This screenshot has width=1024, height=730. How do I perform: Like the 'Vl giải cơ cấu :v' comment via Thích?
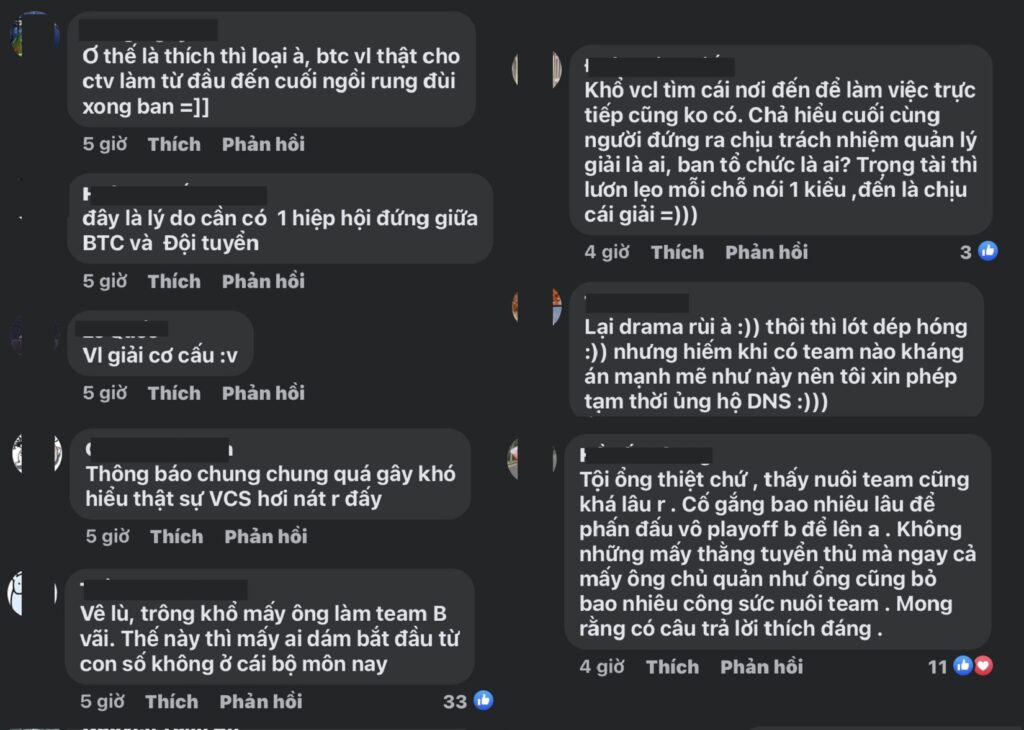click(x=174, y=393)
